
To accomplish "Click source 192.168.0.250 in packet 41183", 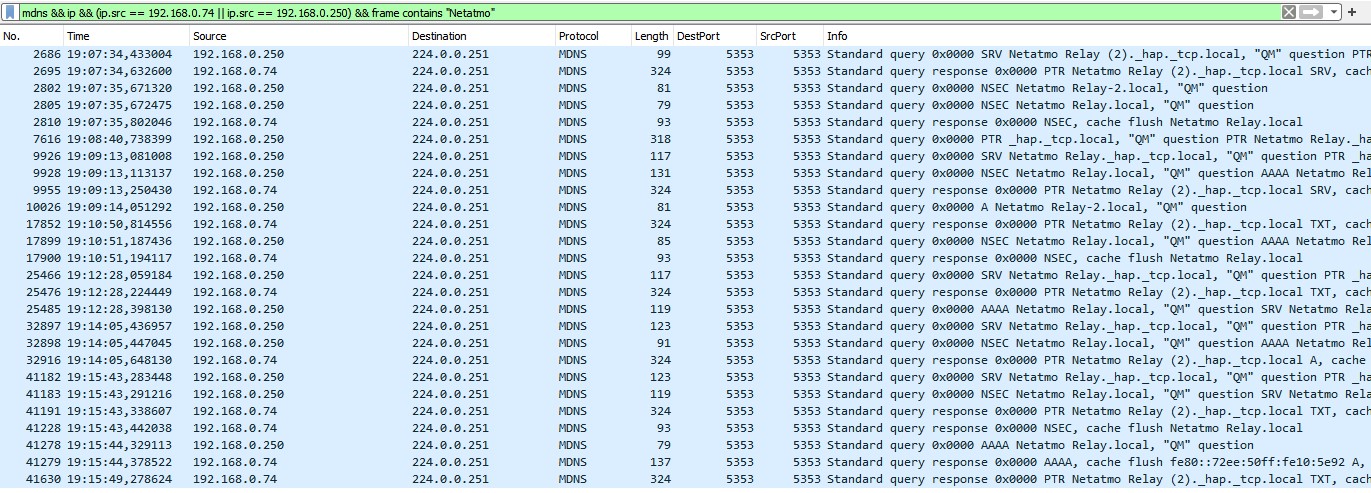I will tap(238, 394).
